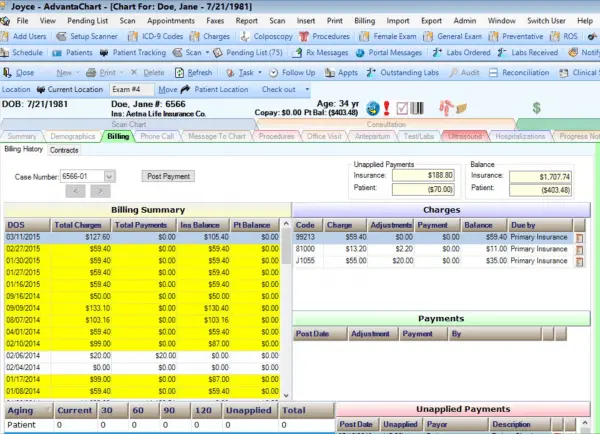Open the Schedule view
Screen dimensions: 600x434
(22, 53)
